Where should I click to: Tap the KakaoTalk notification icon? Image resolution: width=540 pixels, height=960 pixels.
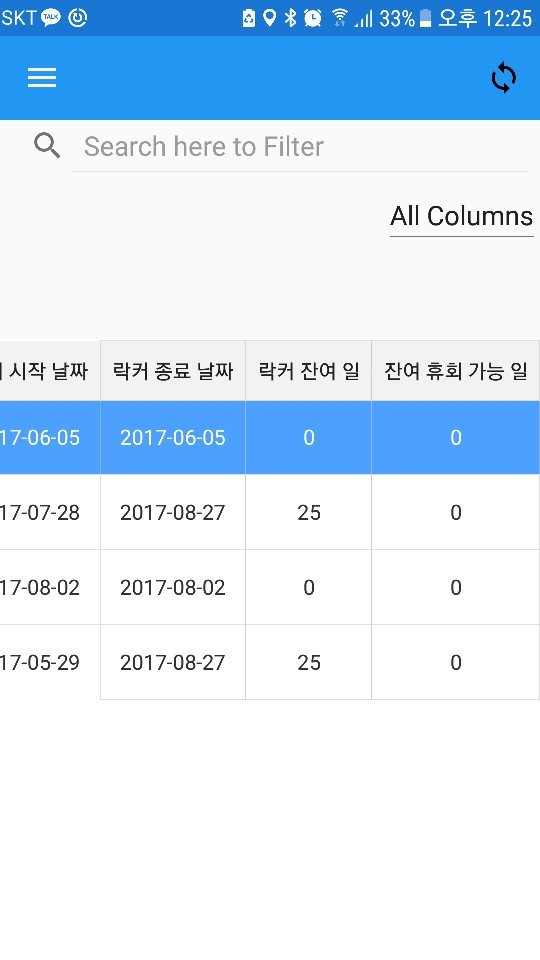pos(51,18)
